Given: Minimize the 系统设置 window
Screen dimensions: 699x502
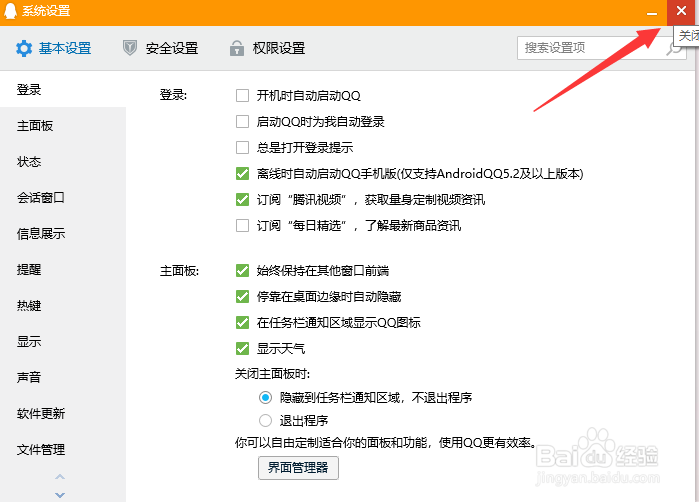Looking at the screenshot, I should click(652, 12).
